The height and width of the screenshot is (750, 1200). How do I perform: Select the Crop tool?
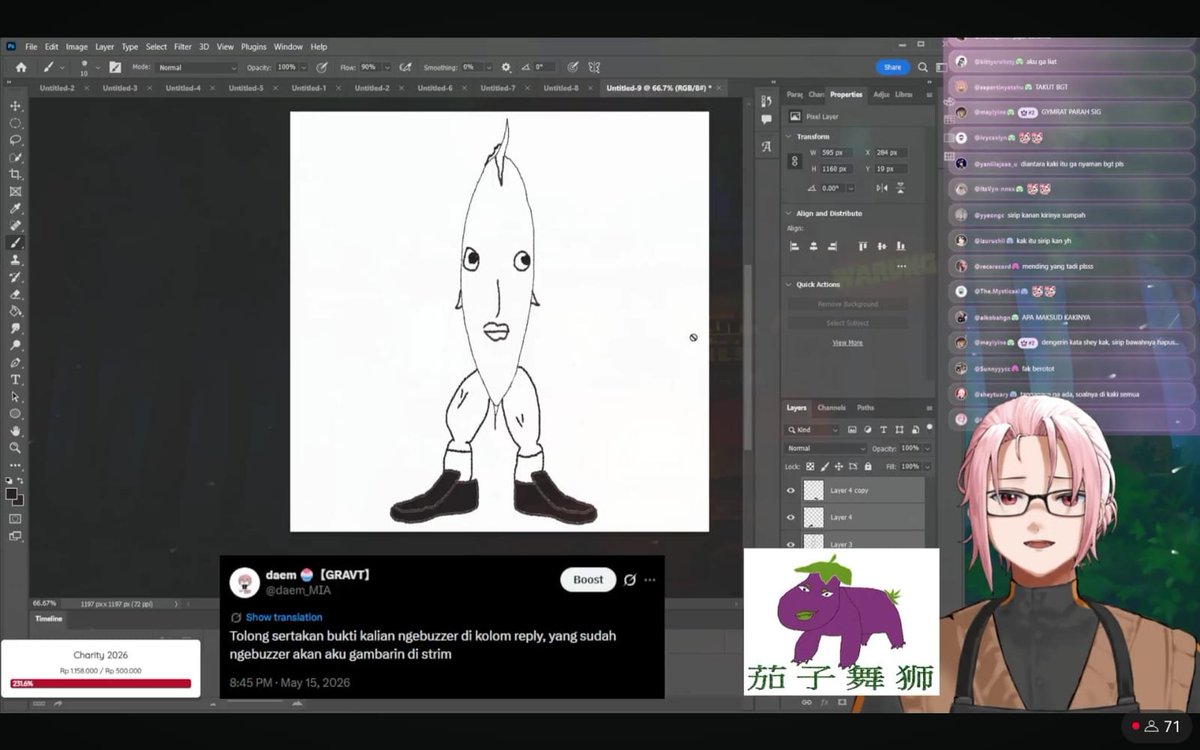pyautogui.click(x=15, y=174)
